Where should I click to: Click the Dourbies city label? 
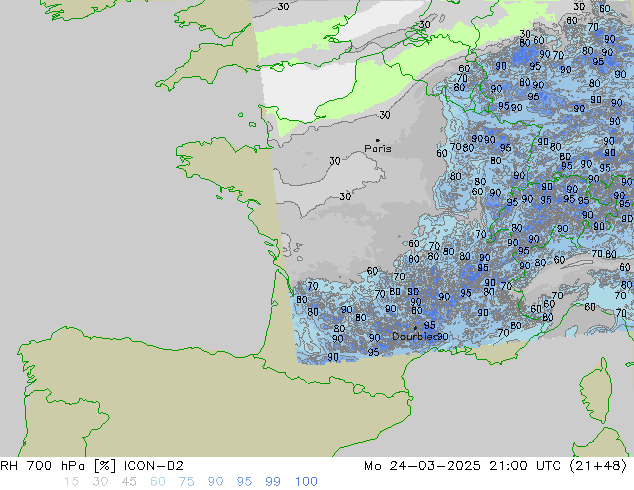[415, 336]
